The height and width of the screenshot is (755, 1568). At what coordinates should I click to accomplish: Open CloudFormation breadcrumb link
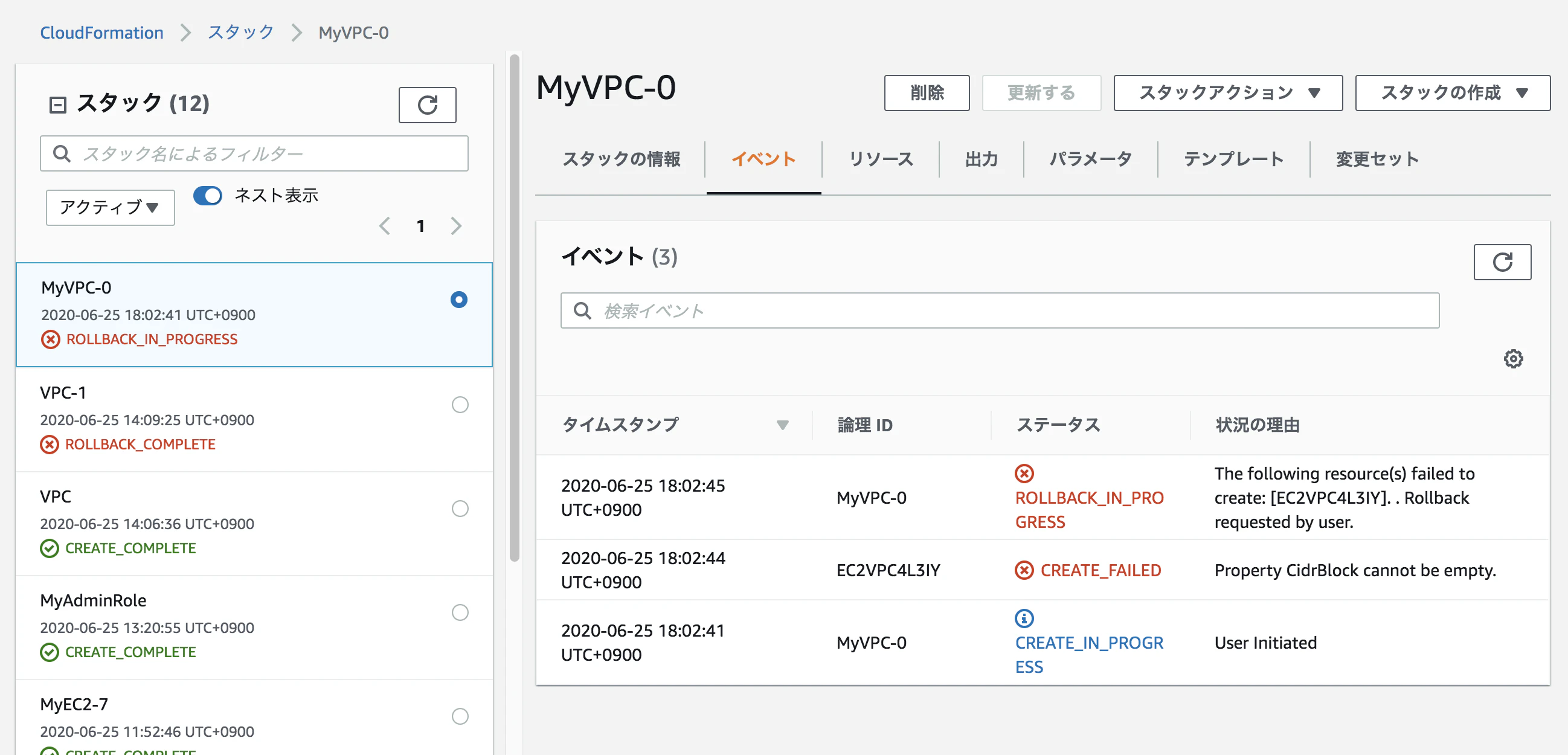click(101, 32)
